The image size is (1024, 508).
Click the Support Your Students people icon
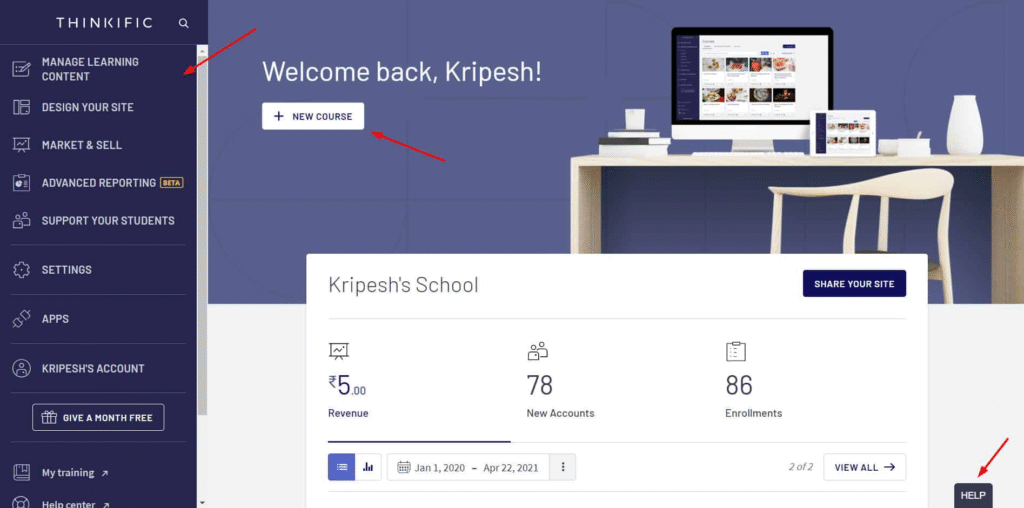click(21, 221)
